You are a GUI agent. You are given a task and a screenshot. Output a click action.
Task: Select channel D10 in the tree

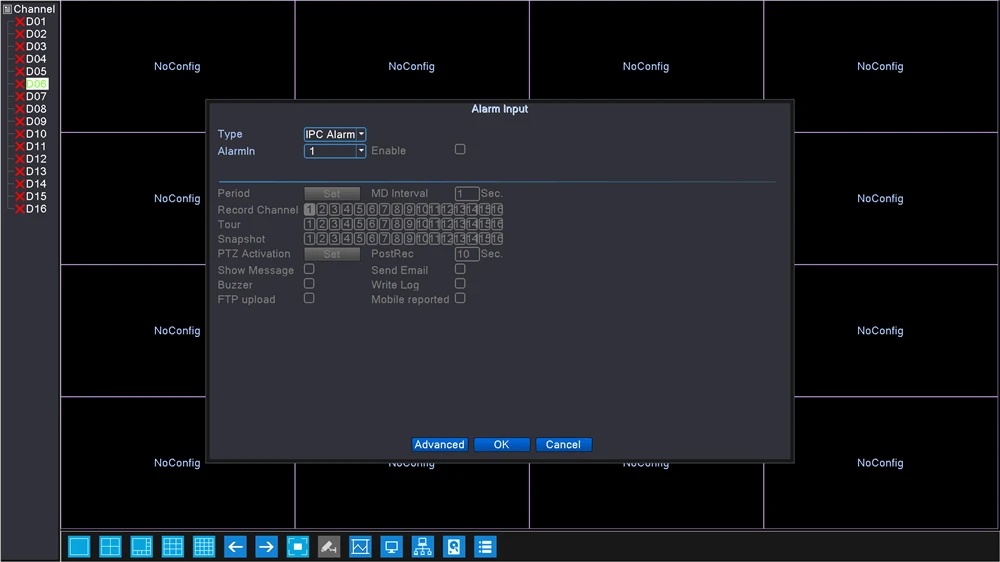tap(36, 134)
